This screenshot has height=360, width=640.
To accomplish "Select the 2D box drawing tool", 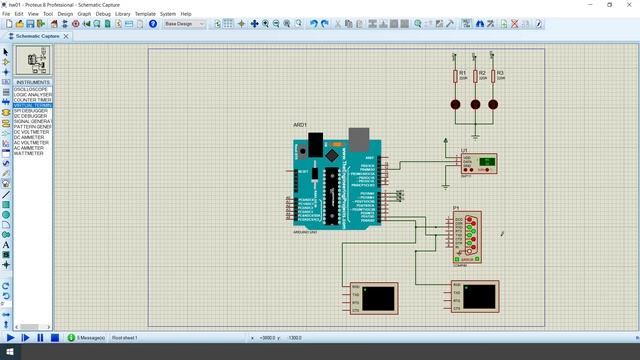I will pyautogui.click(x=6, y=205).
